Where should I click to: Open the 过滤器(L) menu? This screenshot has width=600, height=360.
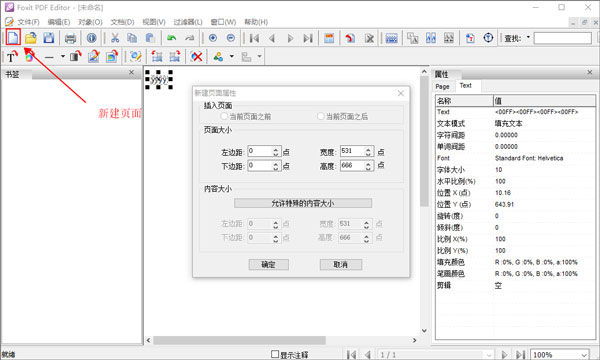pyautogui.click(x=188, y=22)
